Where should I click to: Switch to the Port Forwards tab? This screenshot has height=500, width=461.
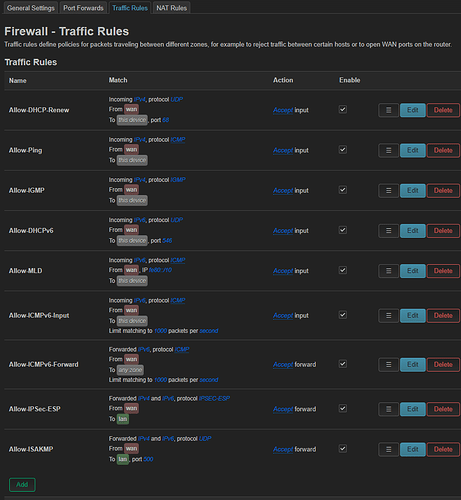point(83,8)
